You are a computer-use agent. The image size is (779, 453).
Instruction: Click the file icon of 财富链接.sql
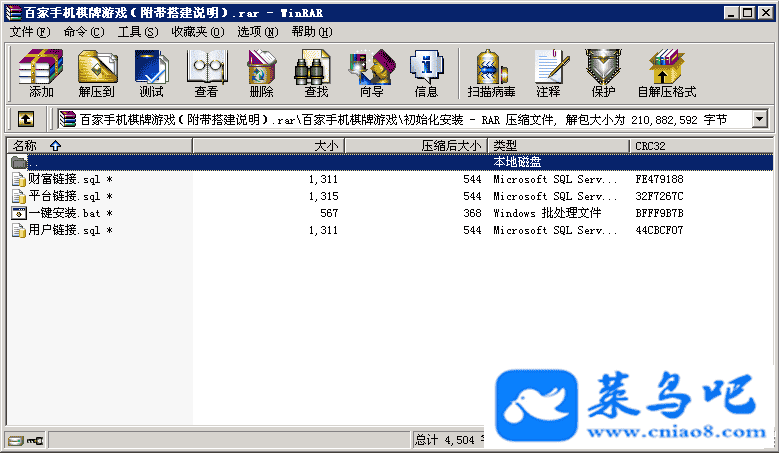click(19, 179)
